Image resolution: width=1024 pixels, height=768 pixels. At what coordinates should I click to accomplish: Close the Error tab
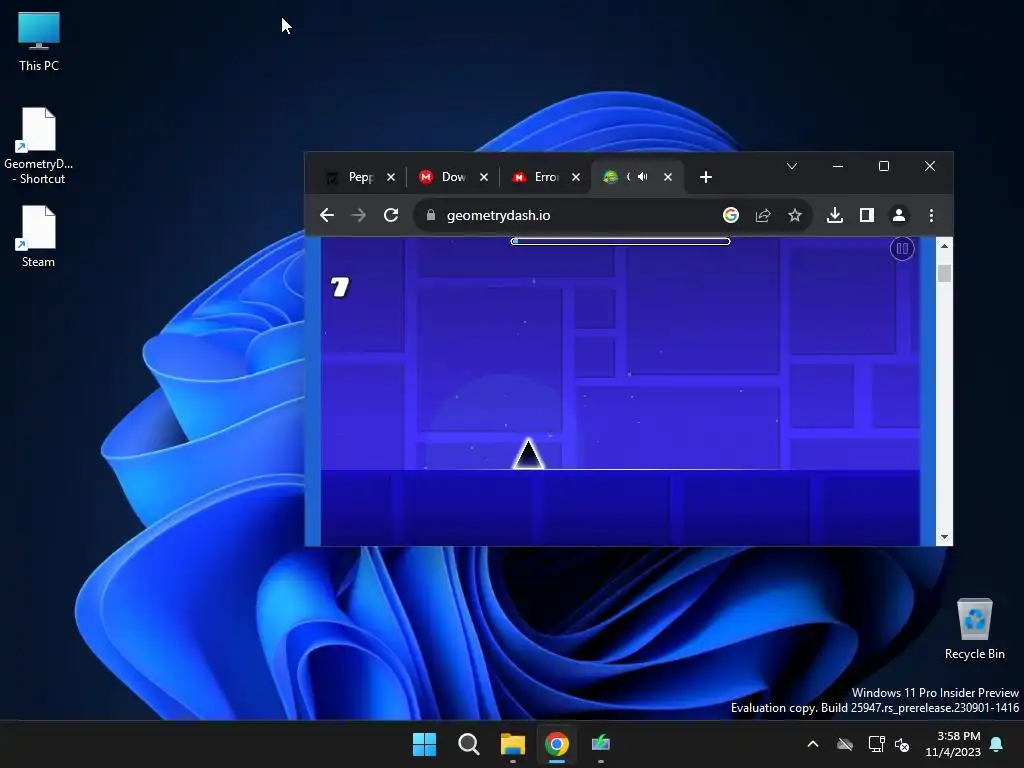(576, 177)
